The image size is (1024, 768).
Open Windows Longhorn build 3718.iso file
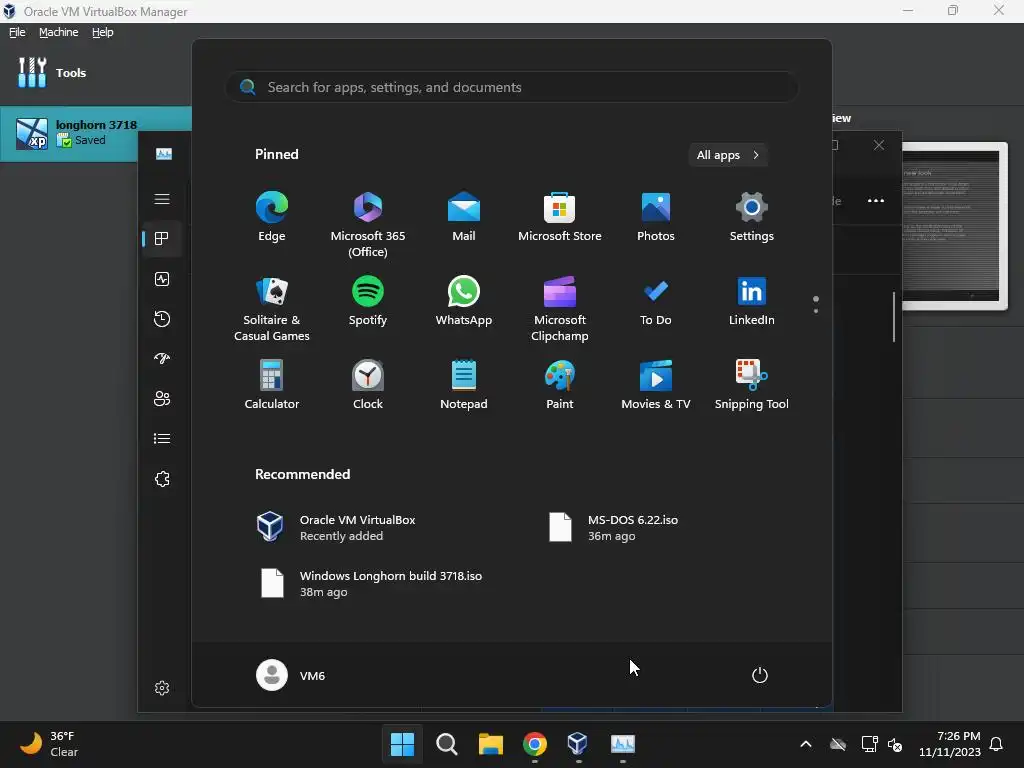tap(370, 584)
